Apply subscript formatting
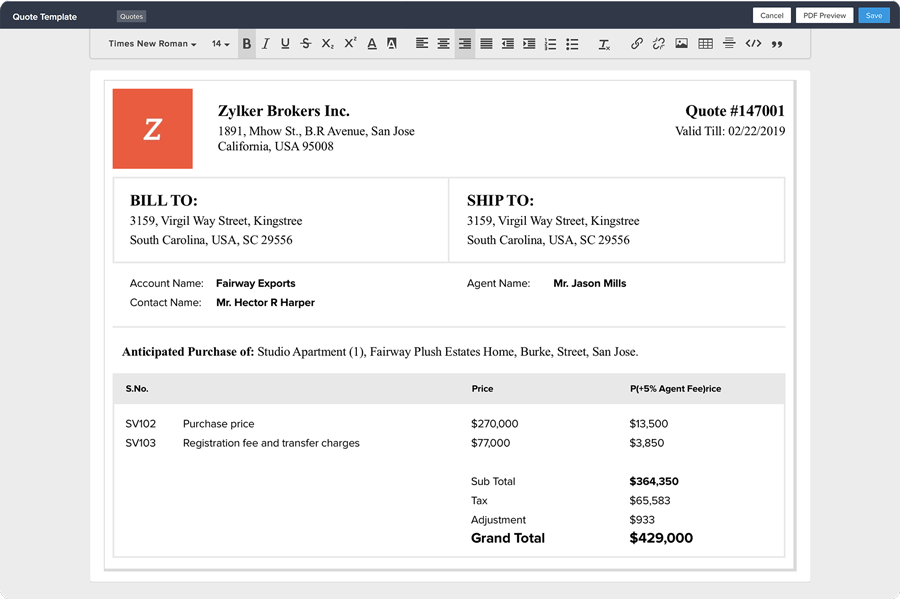This screenshot has height=599, width=900. pos(328,44)
